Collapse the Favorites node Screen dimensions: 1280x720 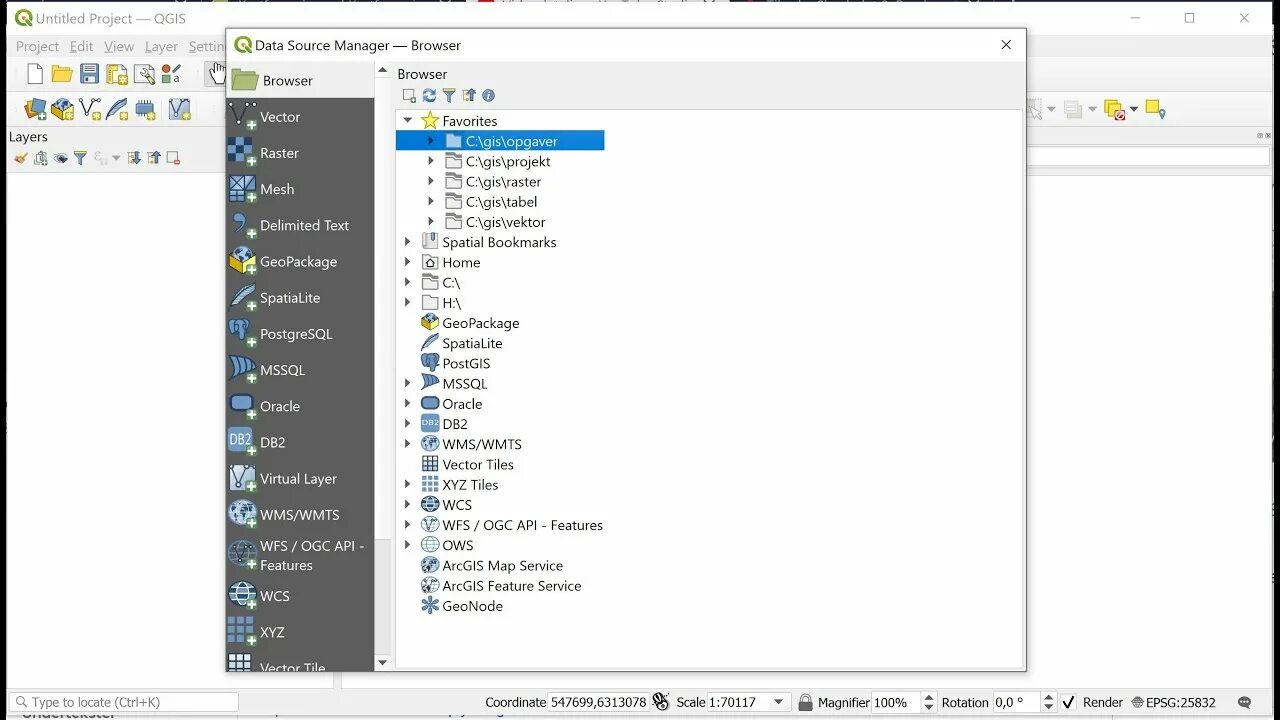408,121
